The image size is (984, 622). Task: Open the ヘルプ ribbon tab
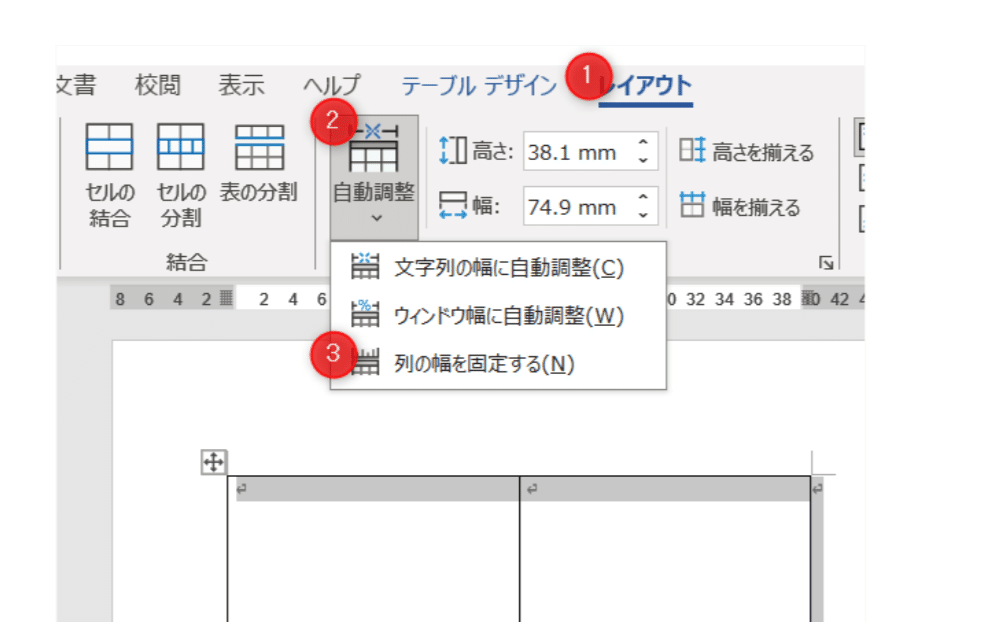(332, 85)
